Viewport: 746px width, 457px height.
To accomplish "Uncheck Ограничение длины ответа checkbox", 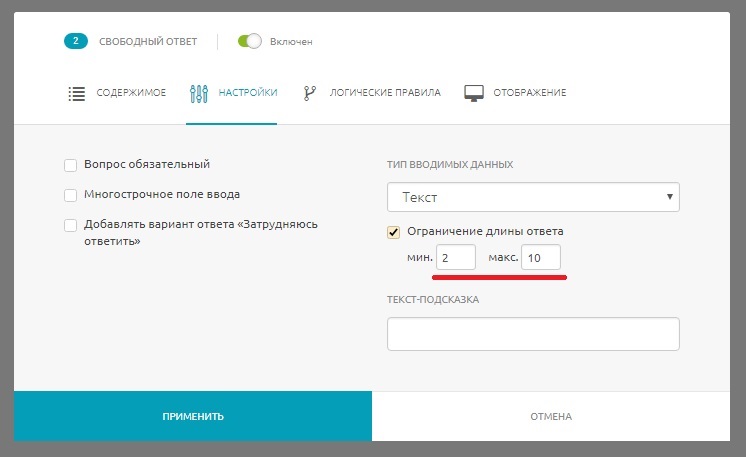I will point(393,232).
